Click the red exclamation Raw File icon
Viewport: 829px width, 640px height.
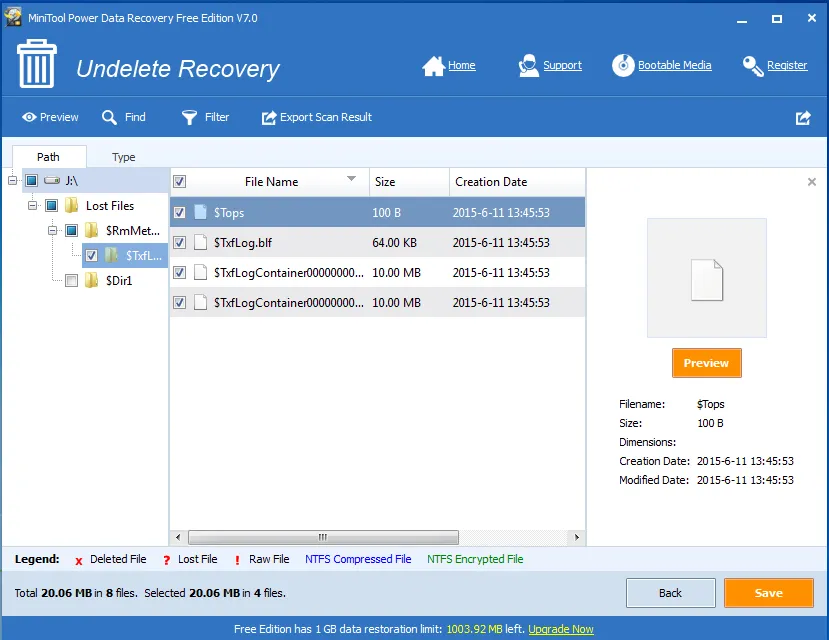237,560
